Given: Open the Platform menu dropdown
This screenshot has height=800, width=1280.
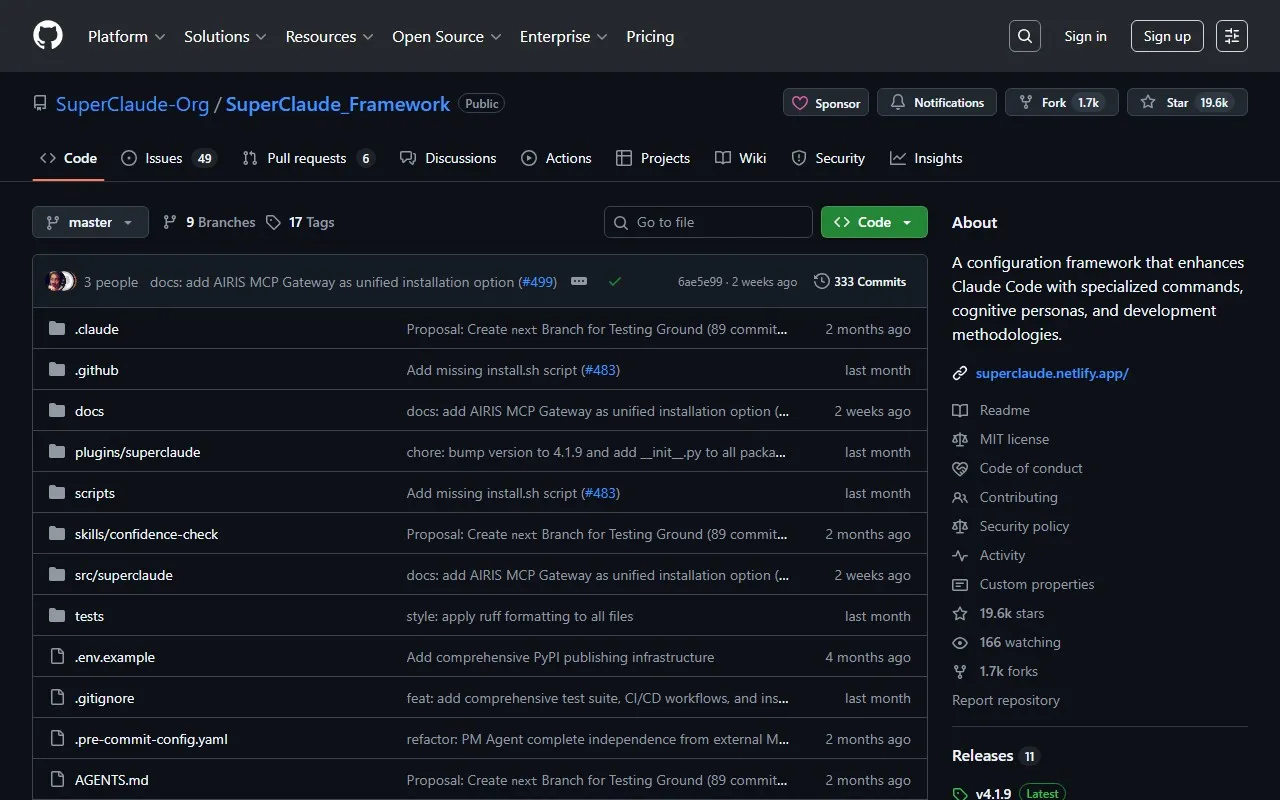Looking at the screenshot, I should 126,36.
